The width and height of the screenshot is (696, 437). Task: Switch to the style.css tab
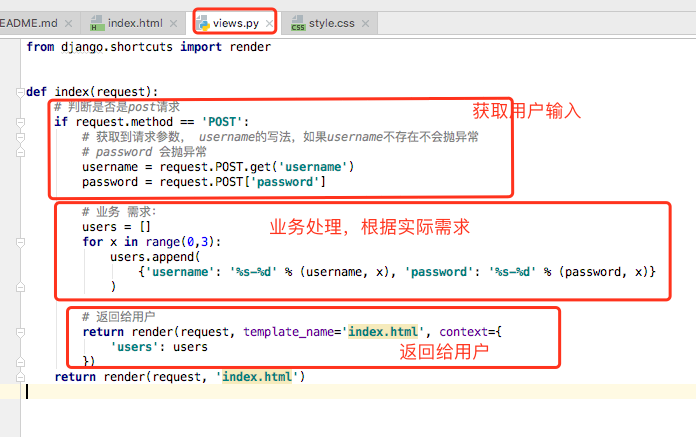(332, 23)
